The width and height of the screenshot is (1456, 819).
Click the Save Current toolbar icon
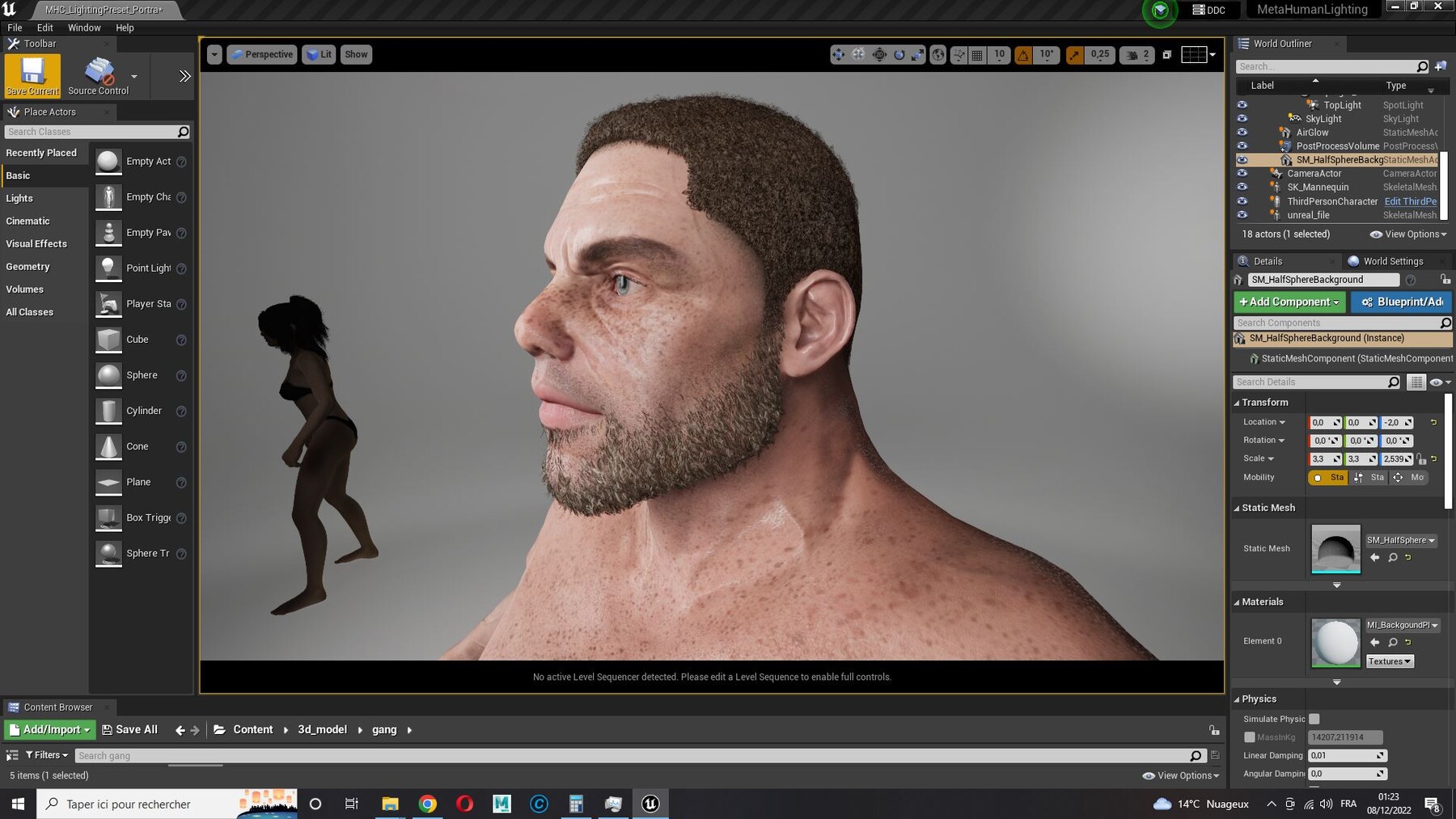(x=32, y=75)
